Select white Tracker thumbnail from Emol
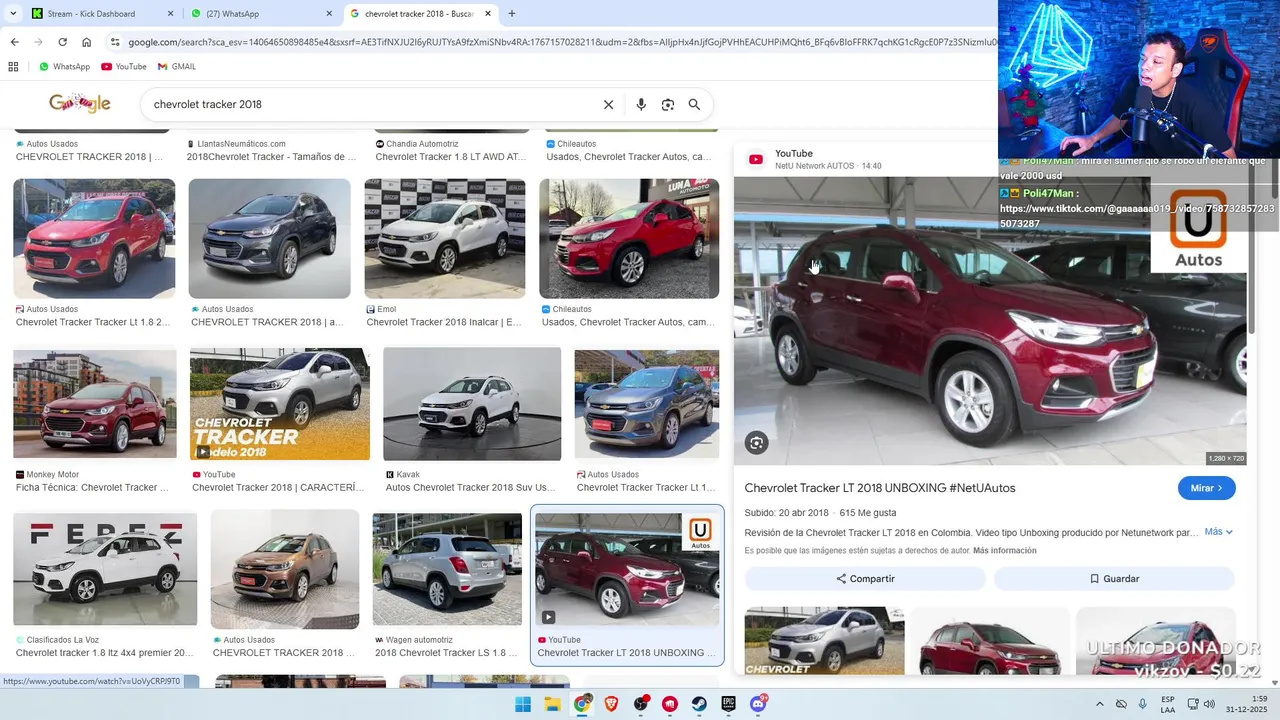 pyautogui.click(x=444, y=239)
